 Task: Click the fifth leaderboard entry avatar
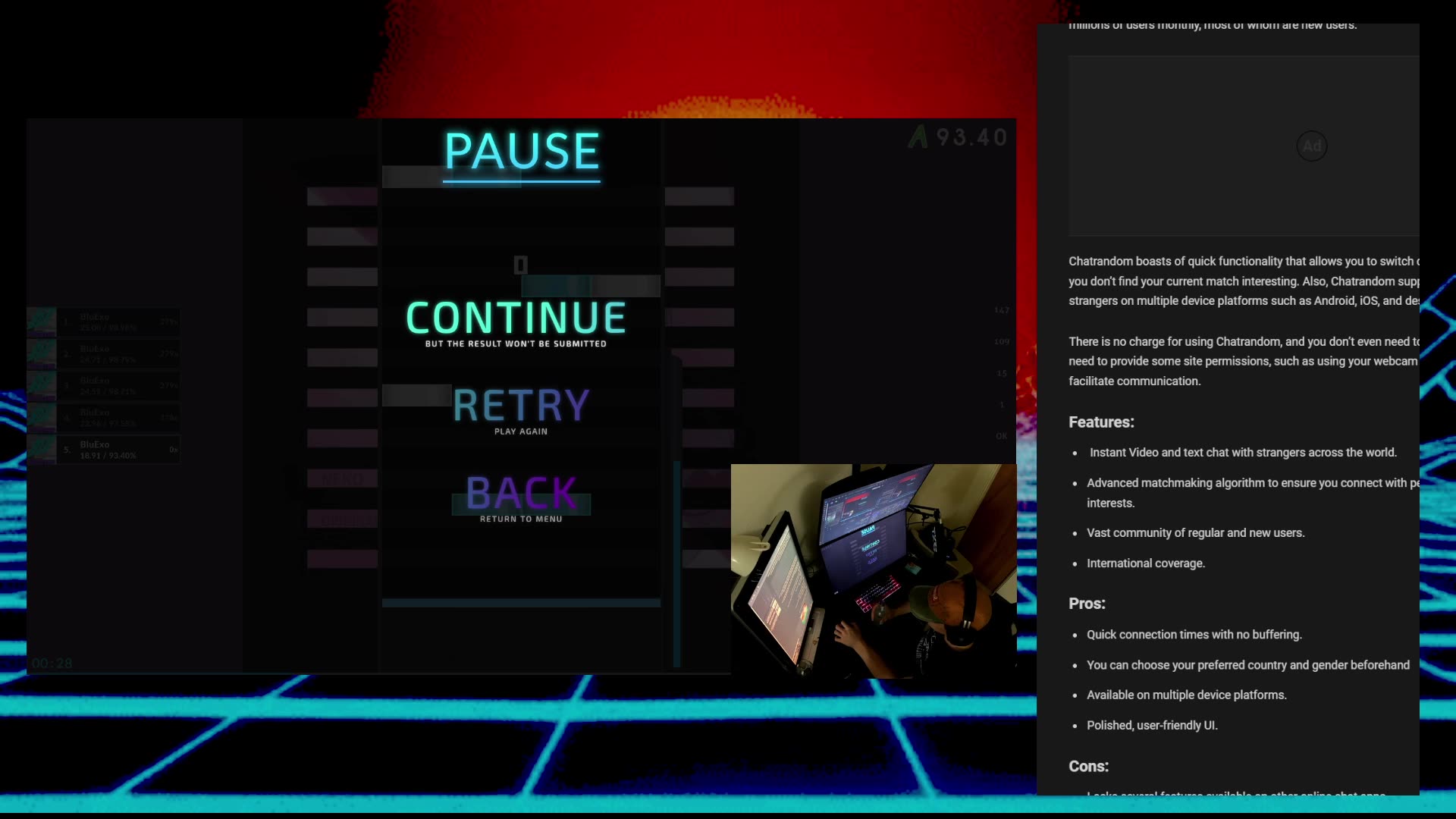pyautogui.click(x=42, y=450)
